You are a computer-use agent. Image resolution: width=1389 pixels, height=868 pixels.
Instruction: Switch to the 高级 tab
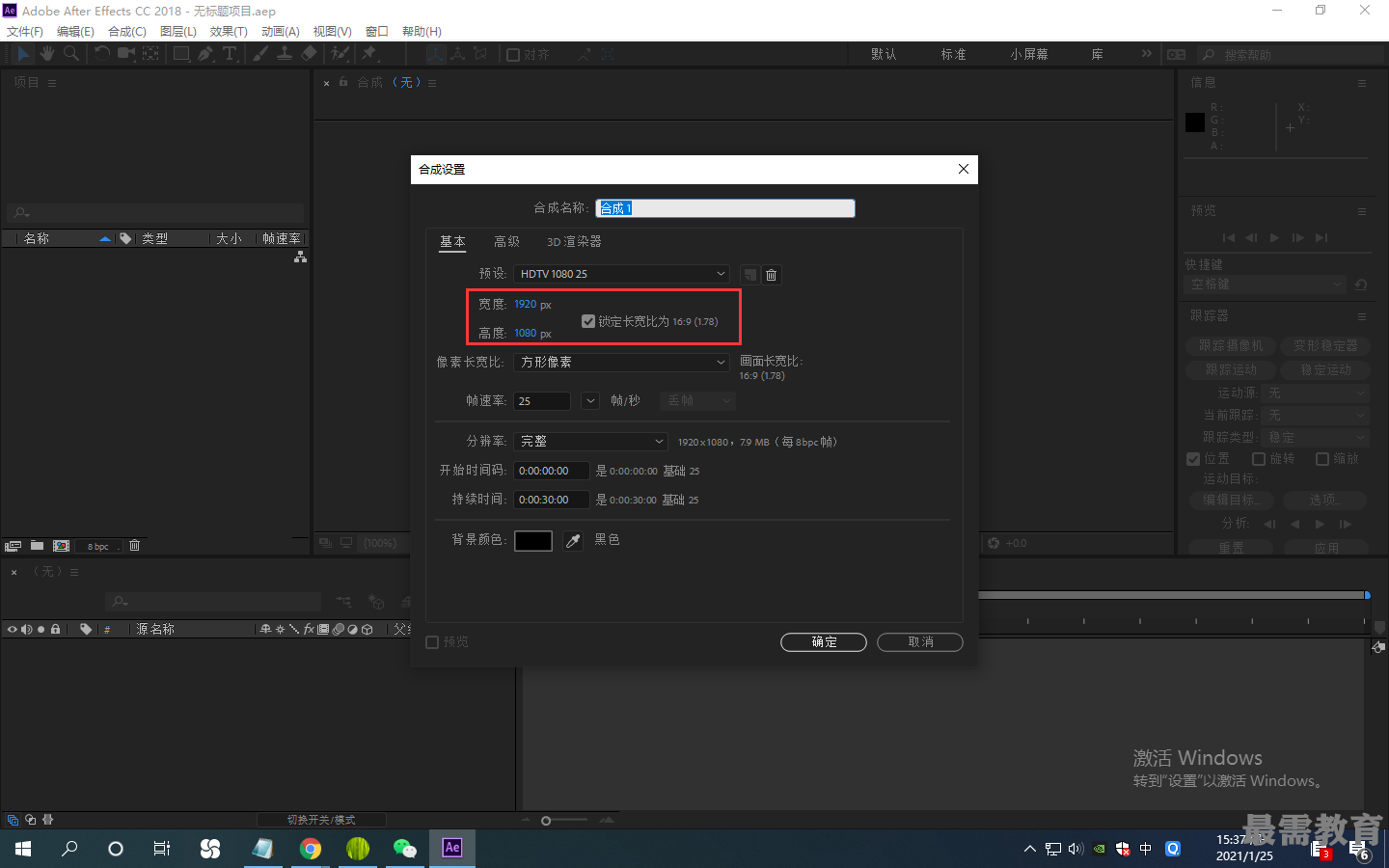pyautogui.click(x=506, y=242)
